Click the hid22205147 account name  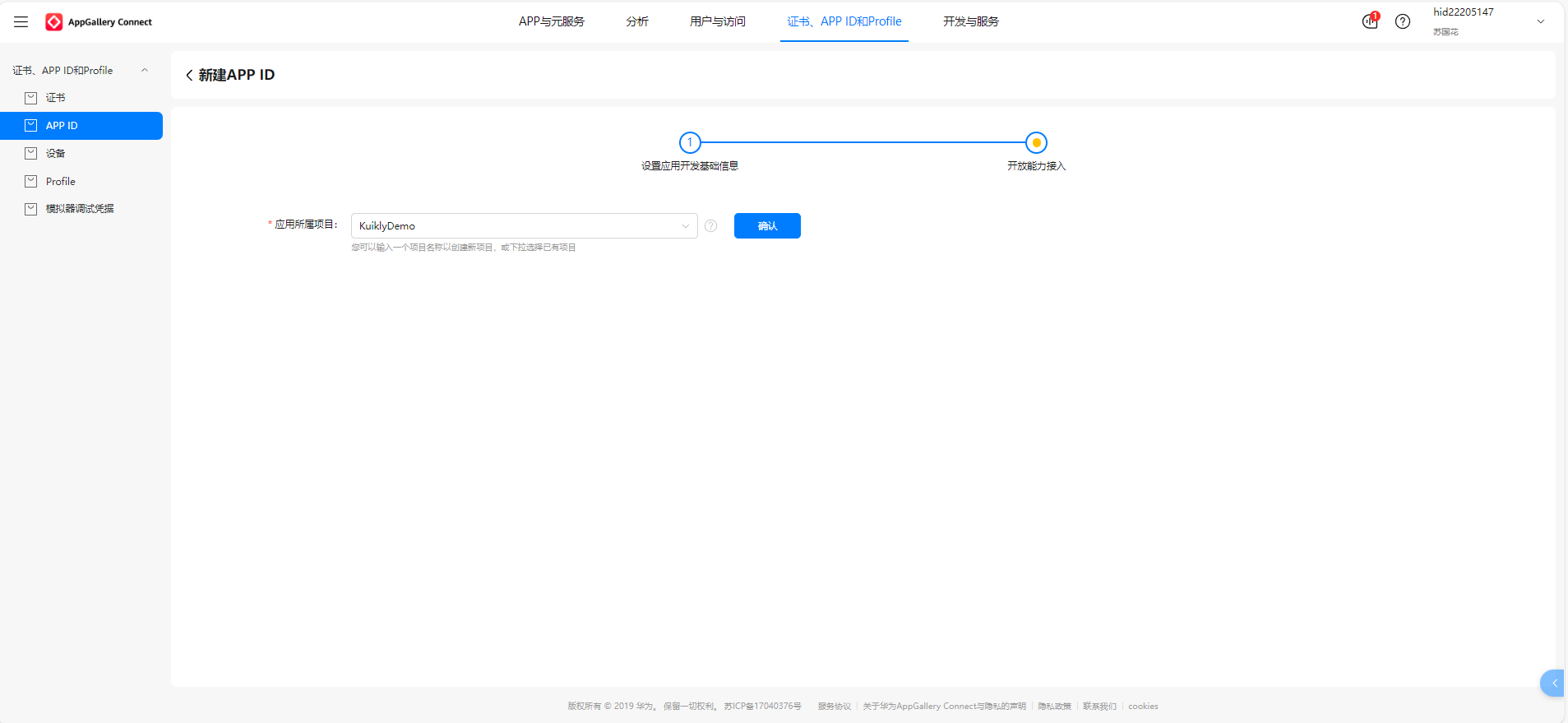point(1464,12)
